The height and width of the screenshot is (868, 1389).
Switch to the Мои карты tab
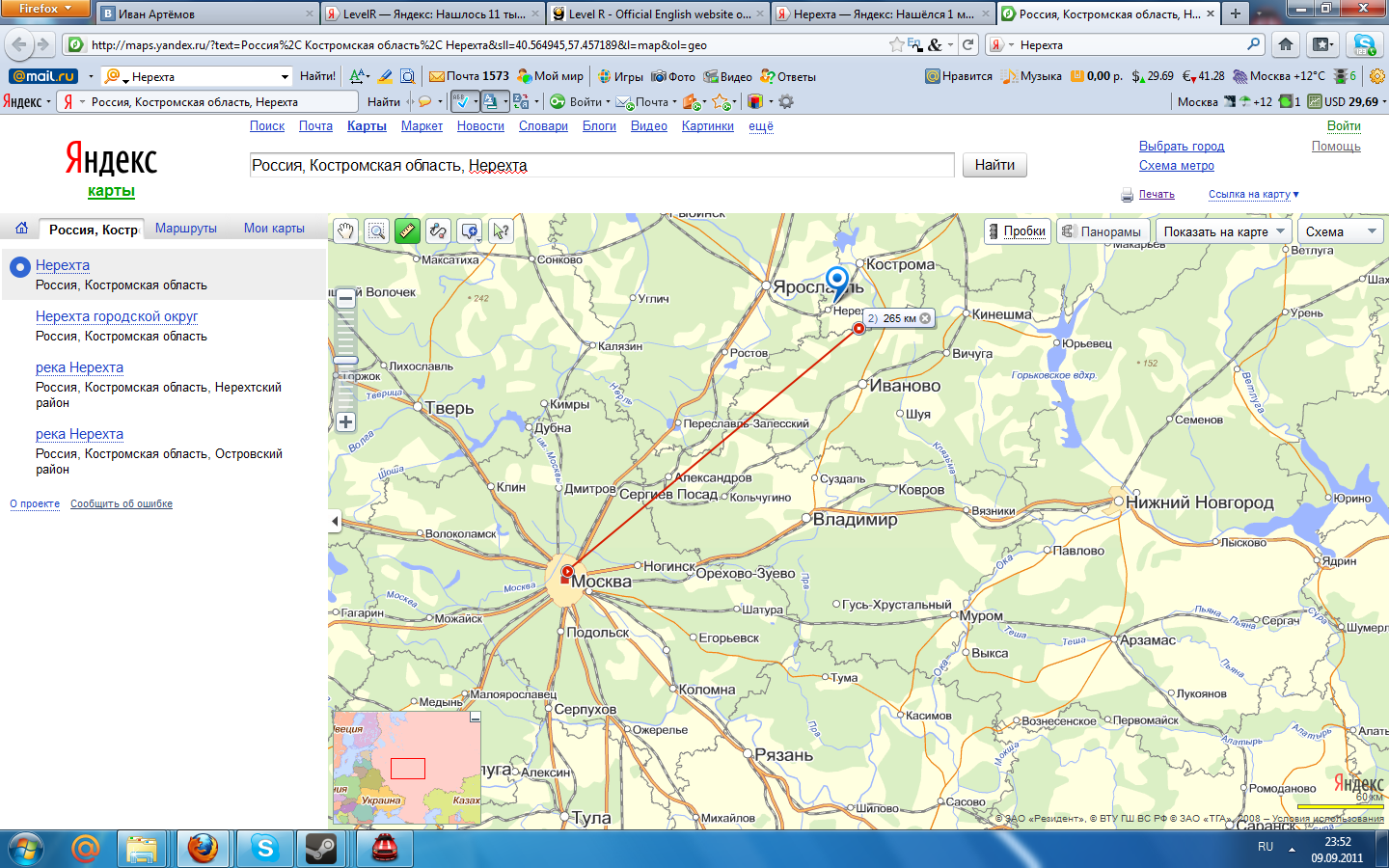[x=274, y=229]
